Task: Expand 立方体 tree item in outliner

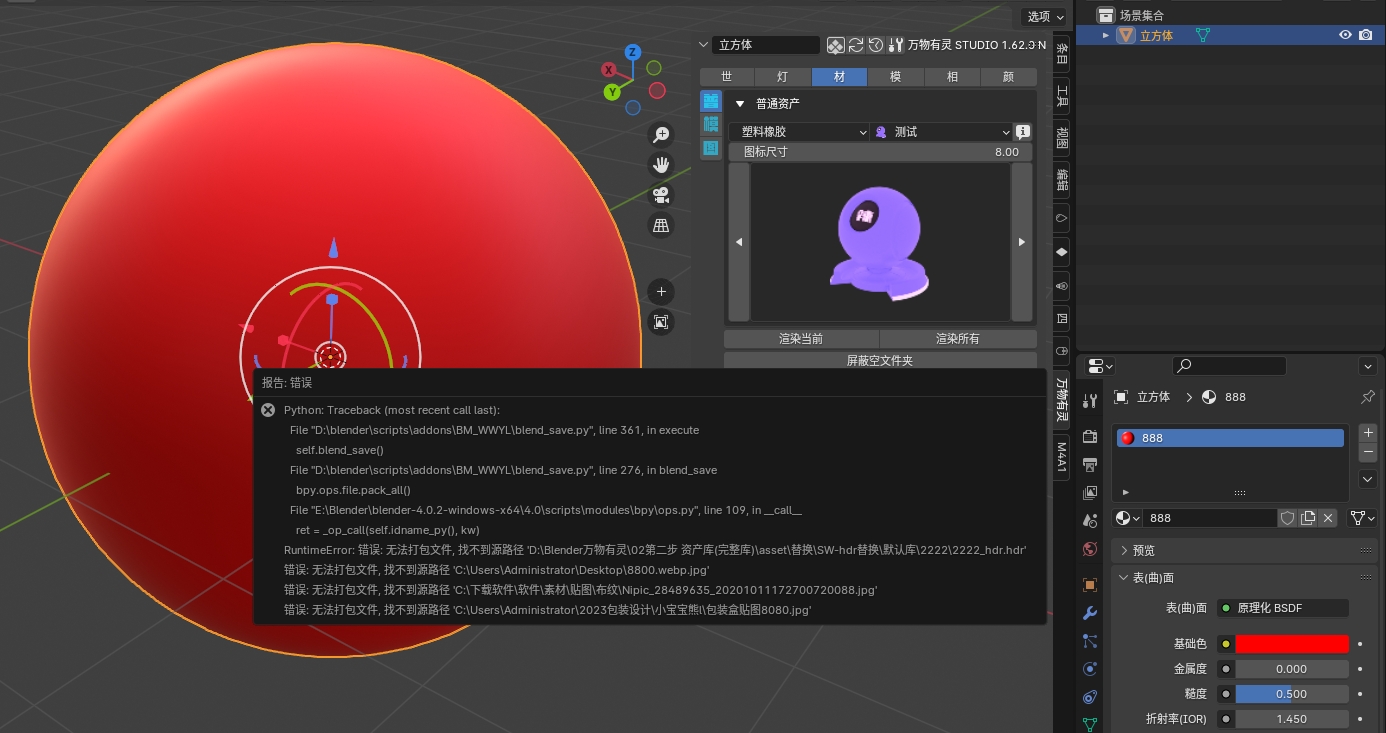Action: point(1106,35)
